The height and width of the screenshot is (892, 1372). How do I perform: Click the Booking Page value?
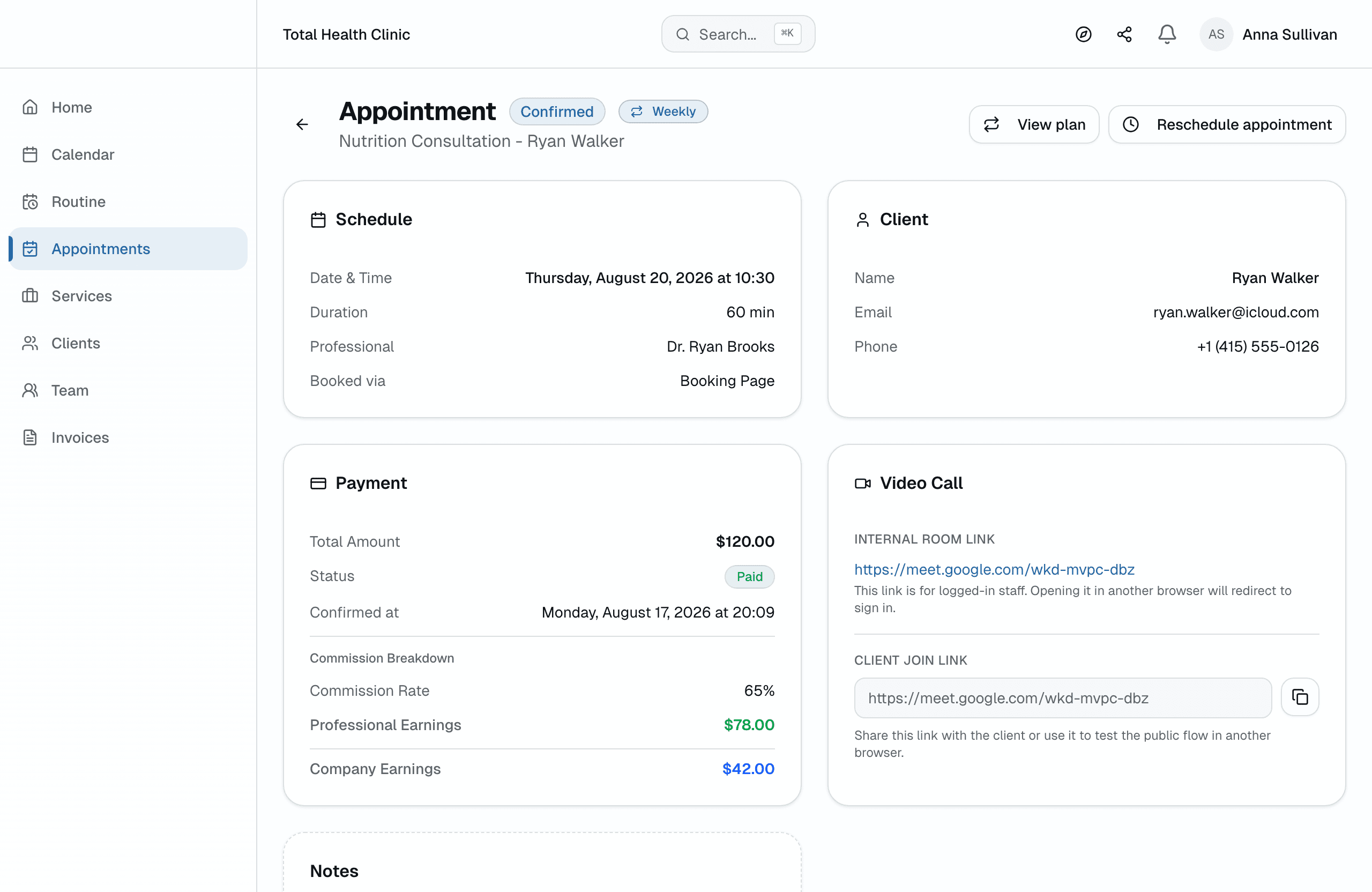(x=727, y=381)
